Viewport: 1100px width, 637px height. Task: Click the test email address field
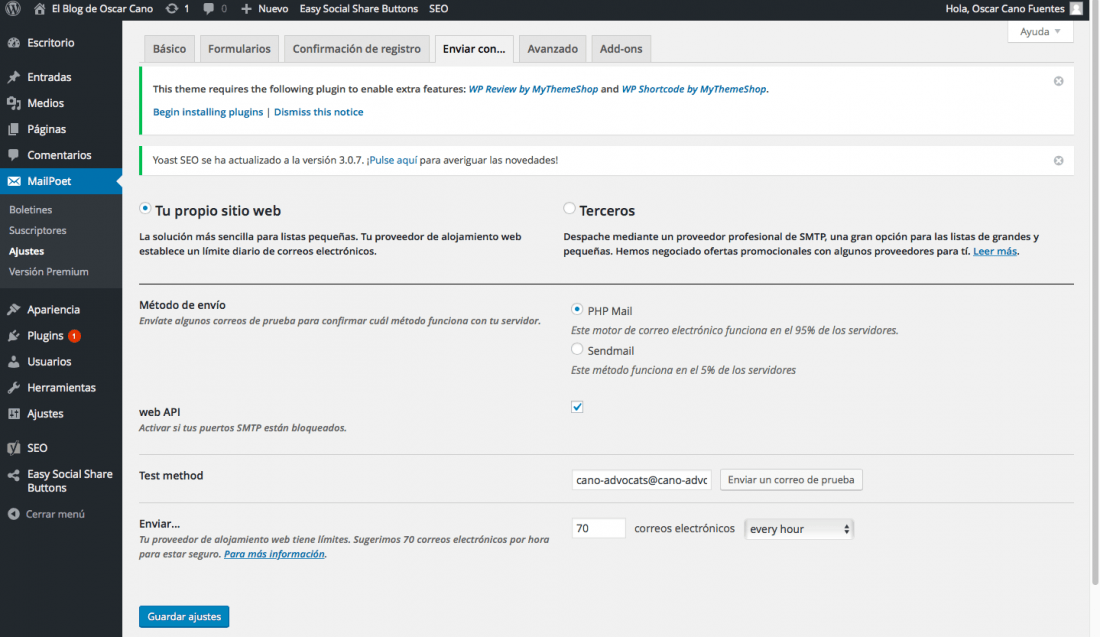[x=641, y=480]
